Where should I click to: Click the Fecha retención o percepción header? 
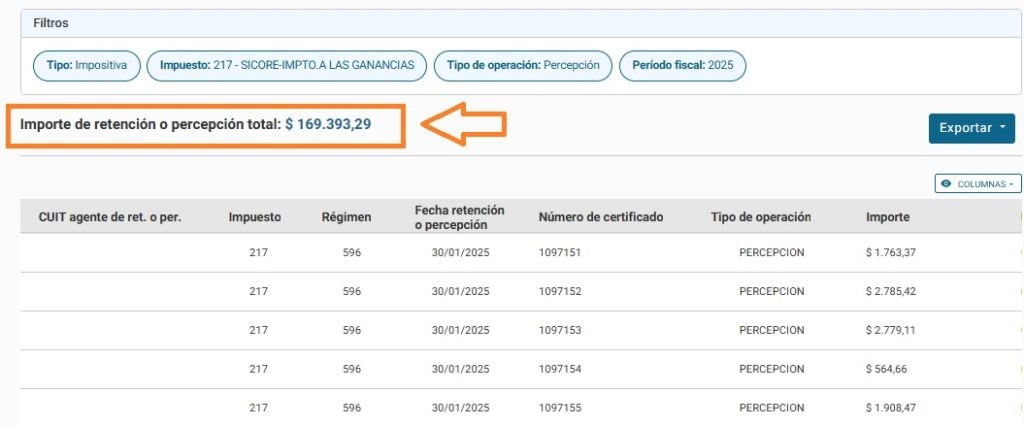click(x=459, y=217)
